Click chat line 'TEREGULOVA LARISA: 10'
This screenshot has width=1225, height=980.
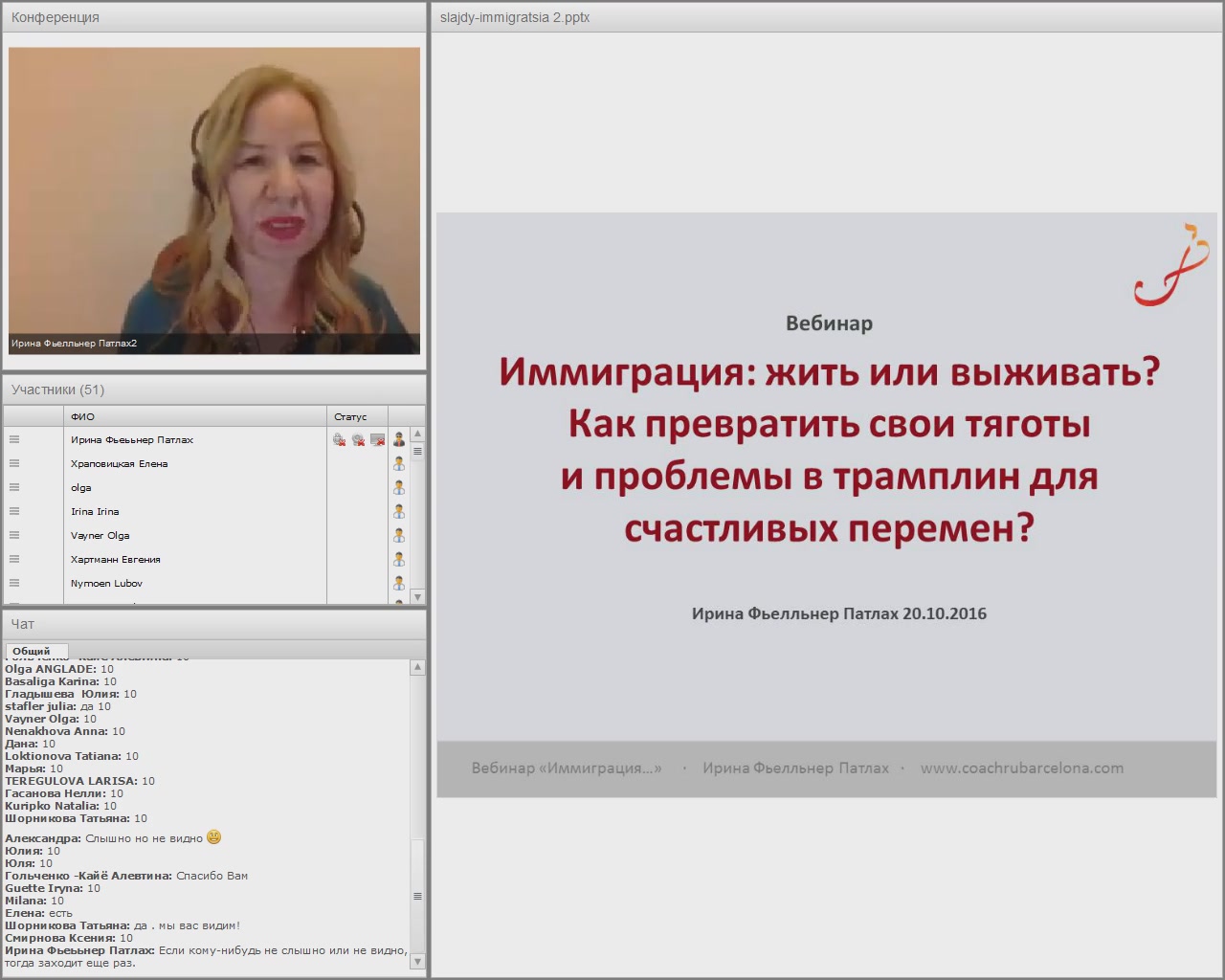79,781
